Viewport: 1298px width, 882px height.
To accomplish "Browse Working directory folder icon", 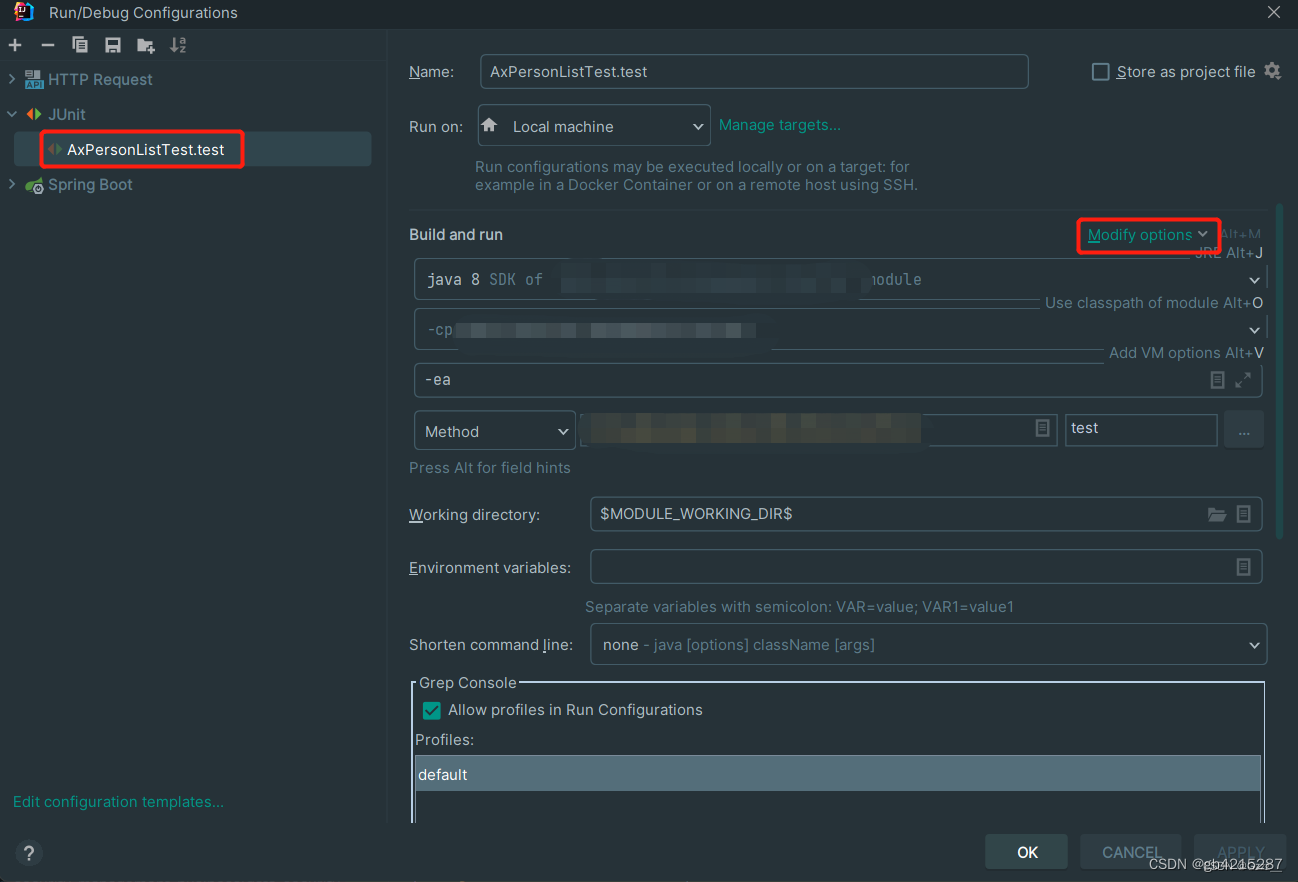I will click(x=1217, y=514).
